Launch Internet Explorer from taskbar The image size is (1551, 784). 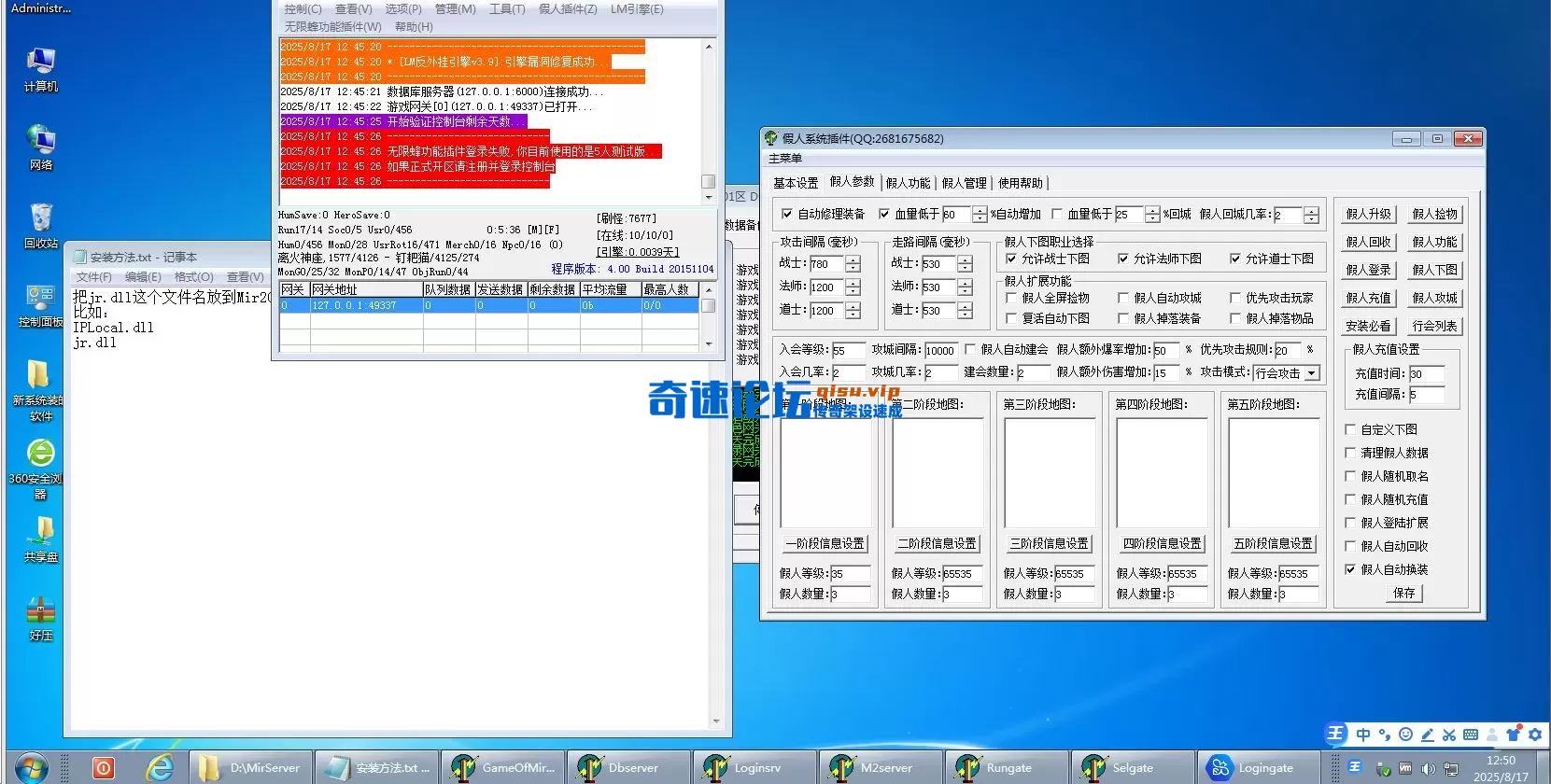[160, 768]
